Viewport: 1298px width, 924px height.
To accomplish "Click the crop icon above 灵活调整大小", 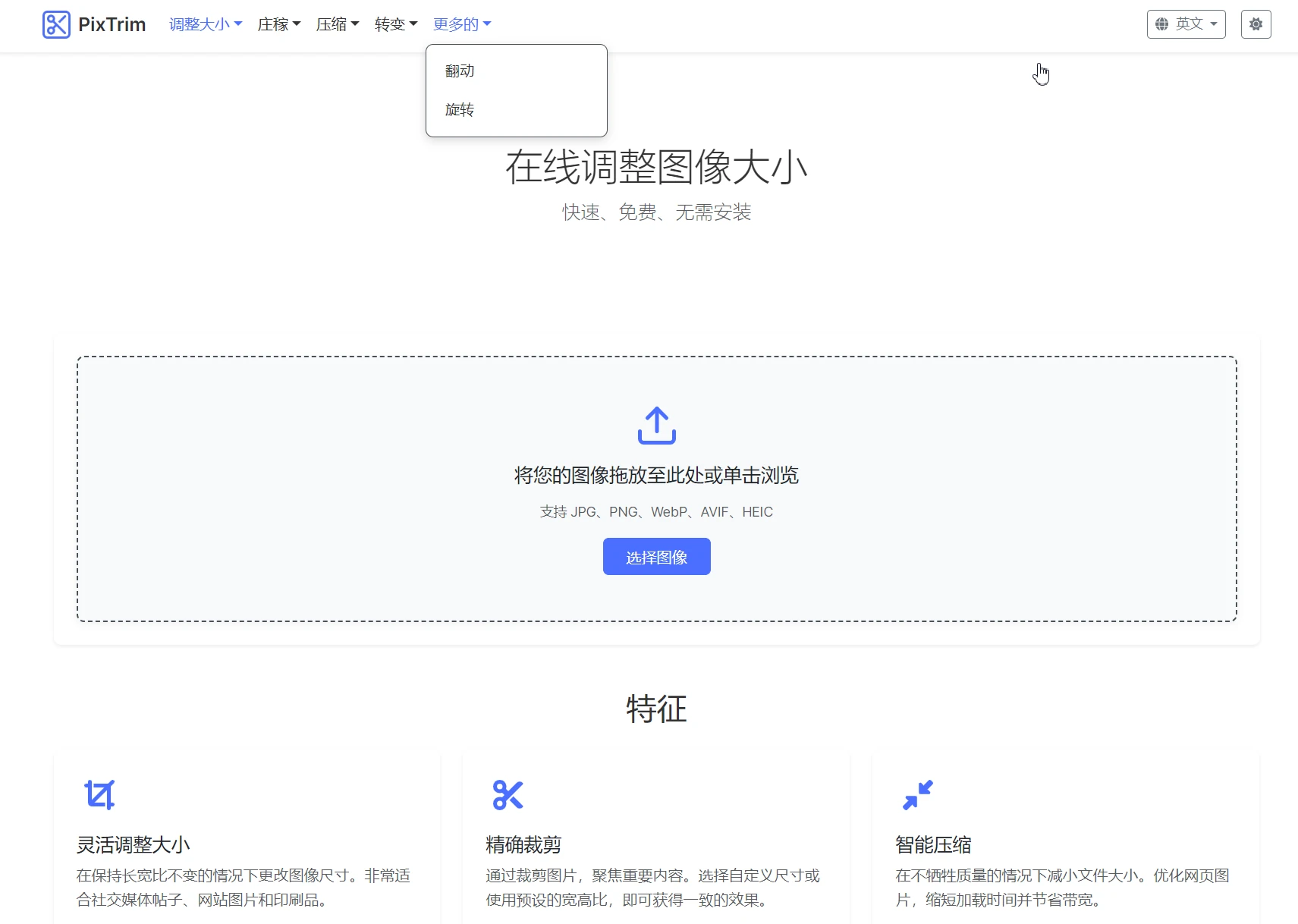I will coord(99,794).
